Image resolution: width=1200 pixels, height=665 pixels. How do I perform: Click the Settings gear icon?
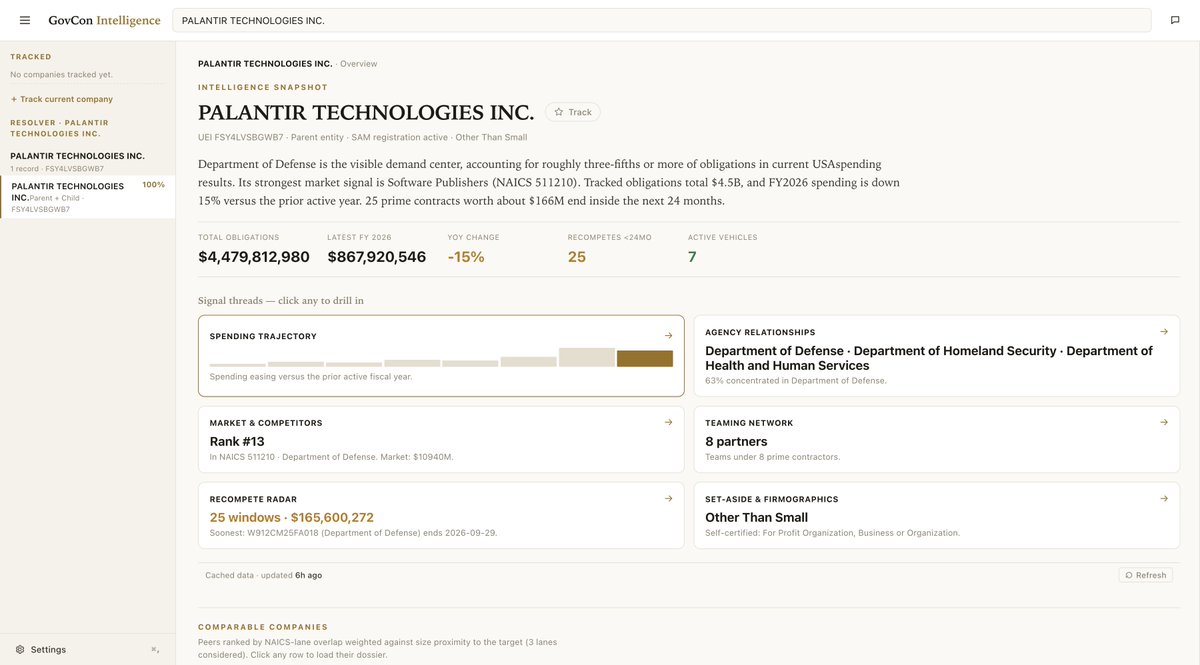(20, 649)
